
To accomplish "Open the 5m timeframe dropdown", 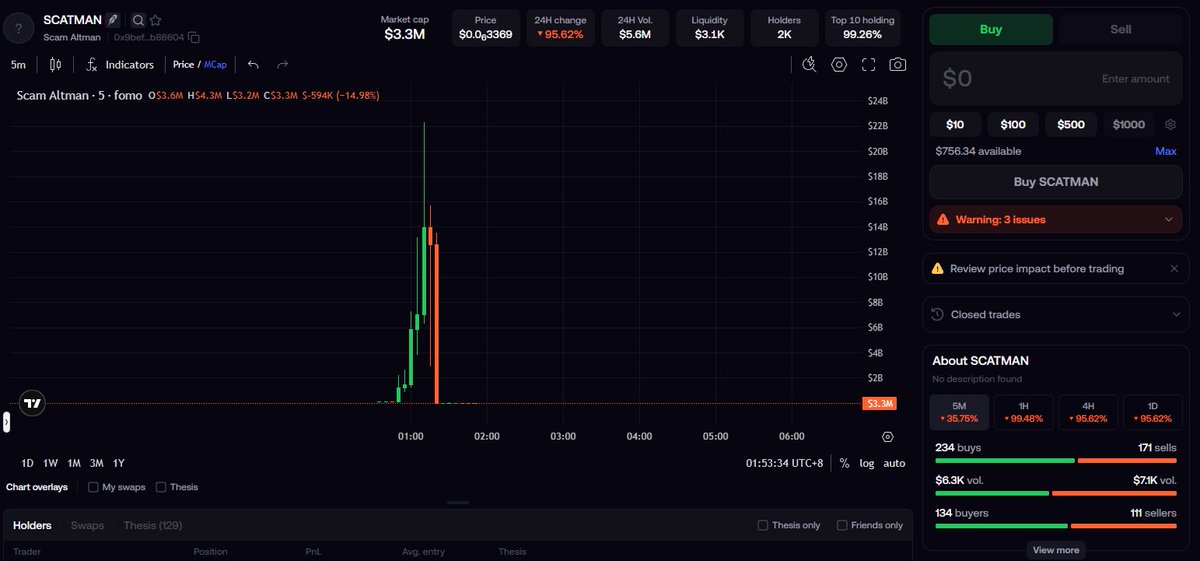I will (18, 65).
